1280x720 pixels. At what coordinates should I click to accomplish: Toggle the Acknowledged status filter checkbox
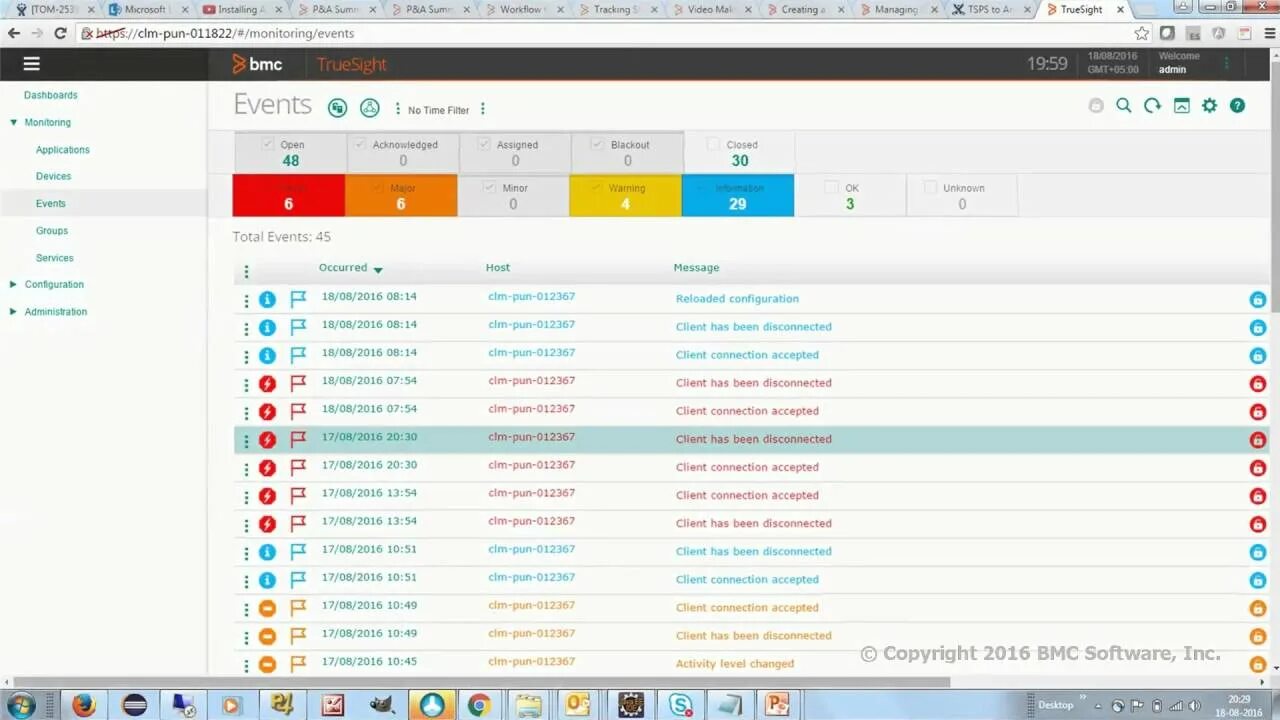point(360,144)
